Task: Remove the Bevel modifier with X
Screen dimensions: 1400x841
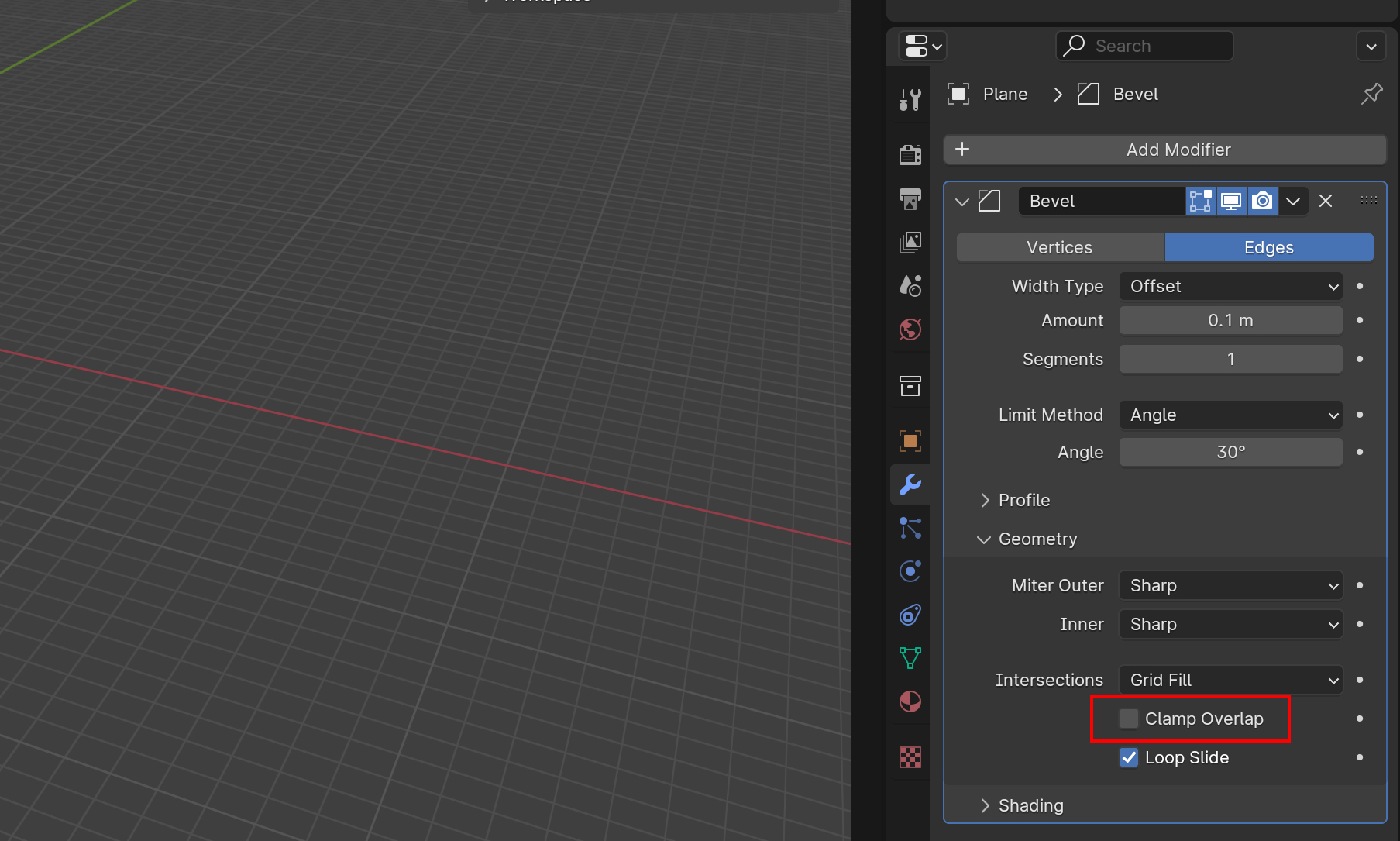Action: [x=1326, y=201]
